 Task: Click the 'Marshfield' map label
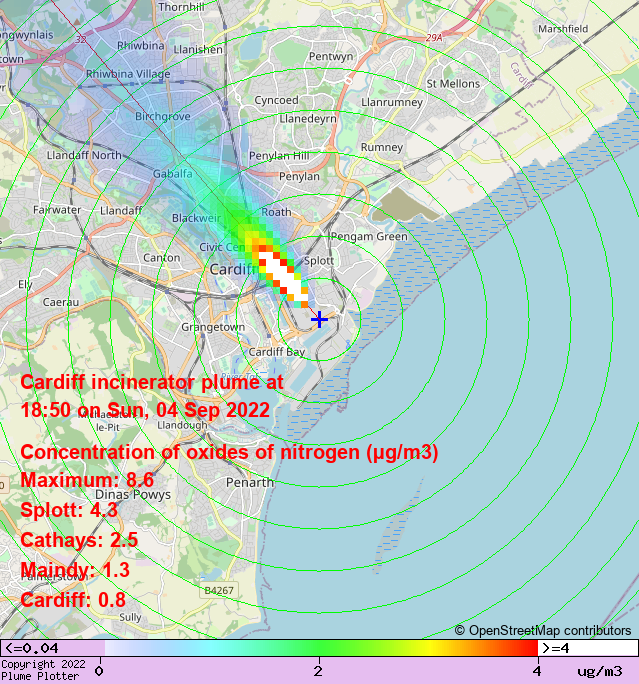[563, 29]
